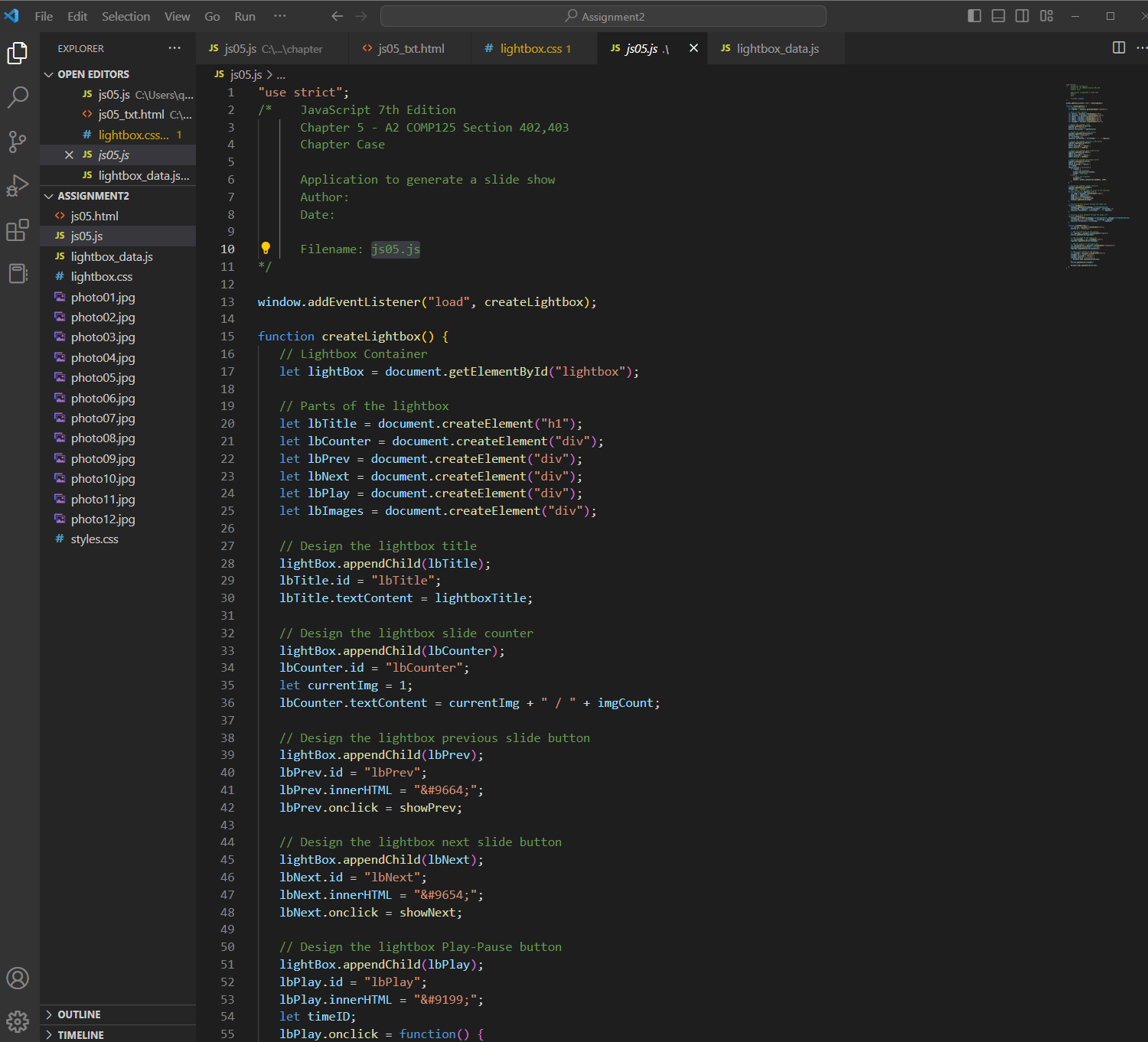Open the Customize Layout icon
The width and height of the screenshot is (1148, 1042).
[x=1046, y=15]
